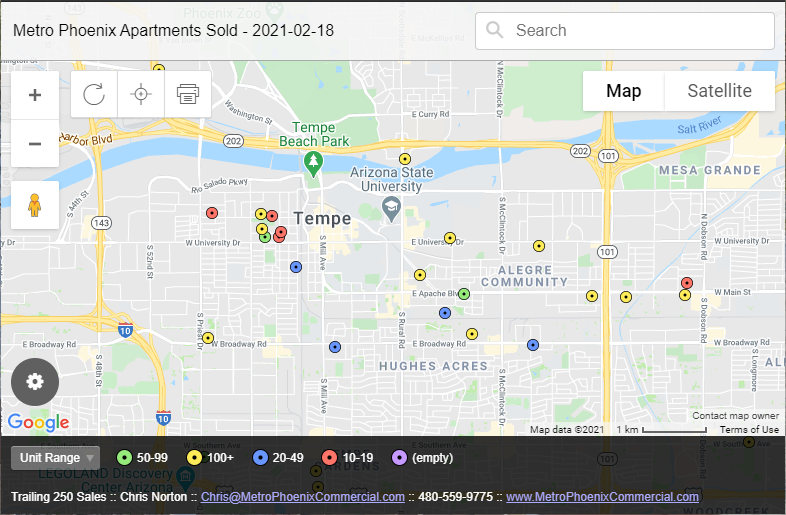The image size is (786, 515).
Task: Click the map scale 1 km control
Action: tap(661, 430)
